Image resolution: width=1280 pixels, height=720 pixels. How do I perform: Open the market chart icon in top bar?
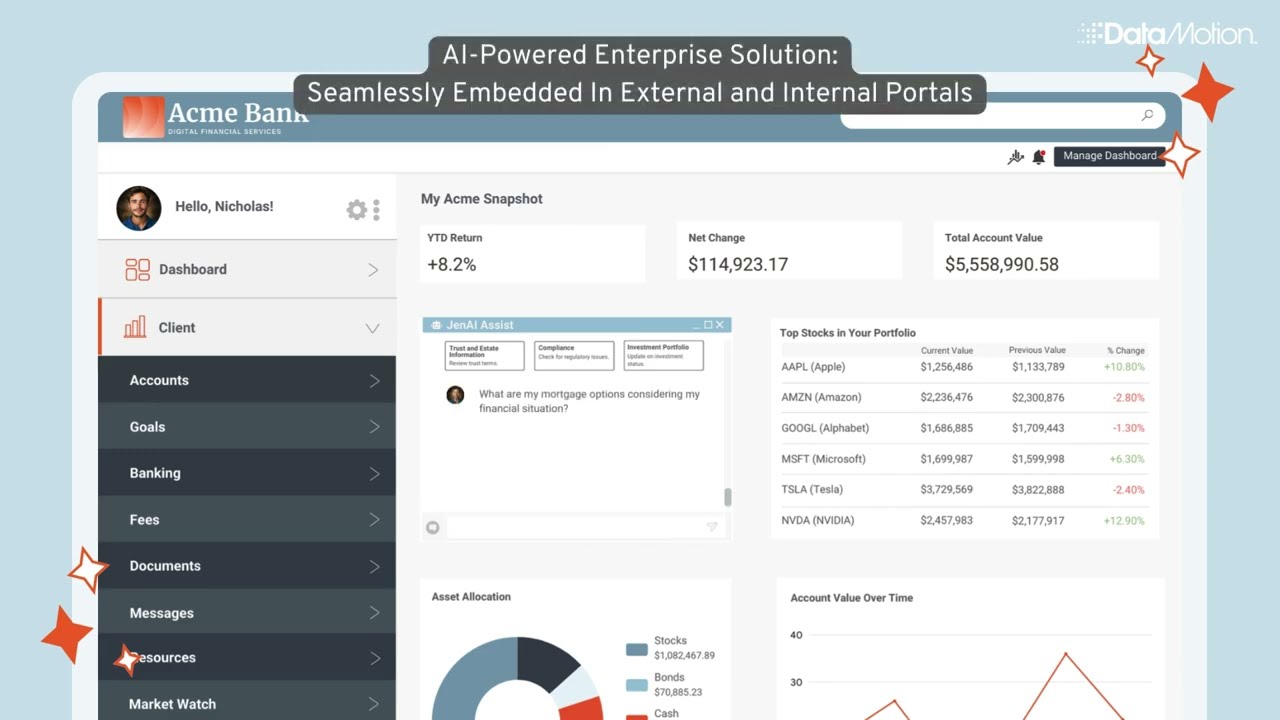[x=1016, y=156]
